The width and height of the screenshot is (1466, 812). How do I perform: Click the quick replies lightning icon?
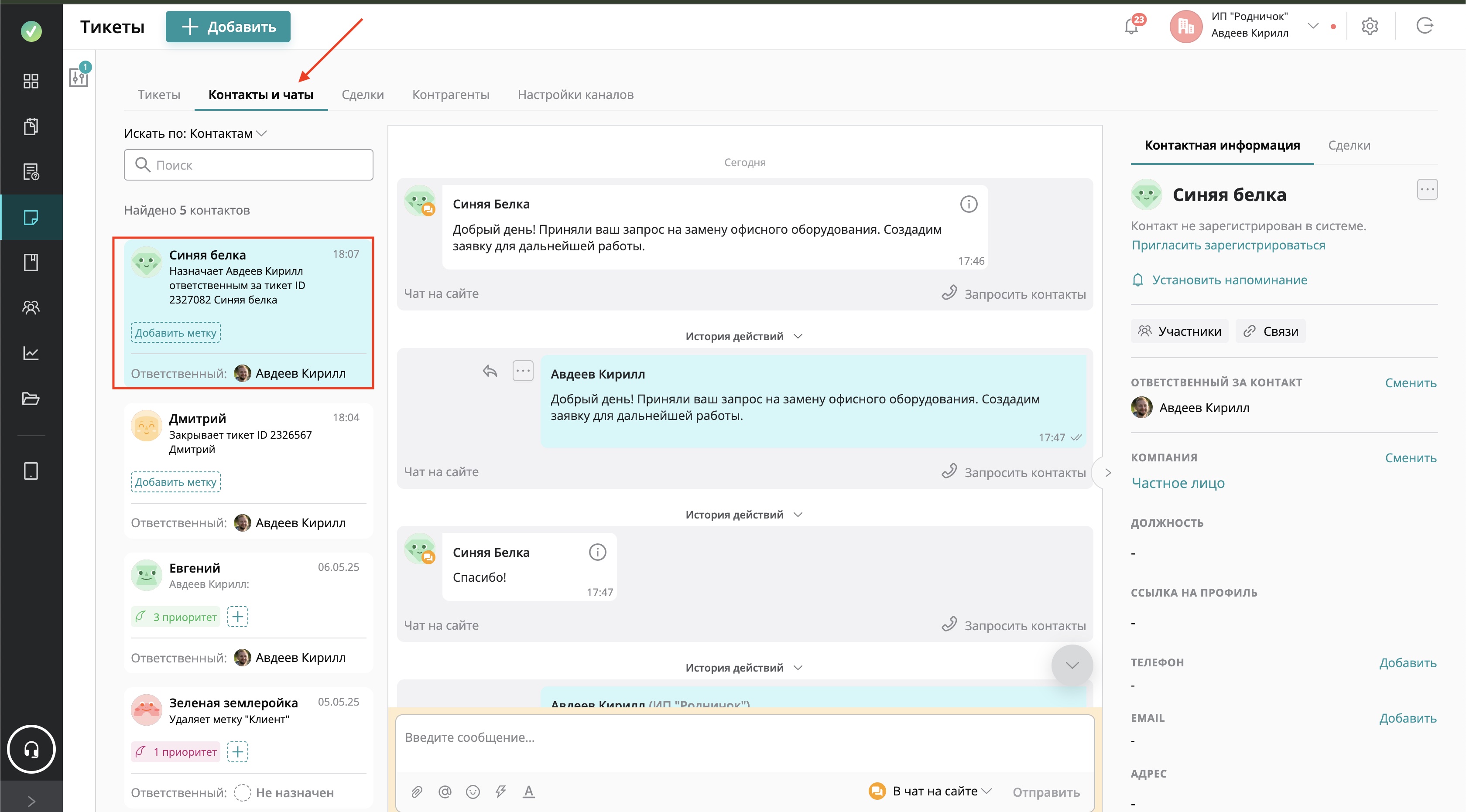[x=501, y=792]
